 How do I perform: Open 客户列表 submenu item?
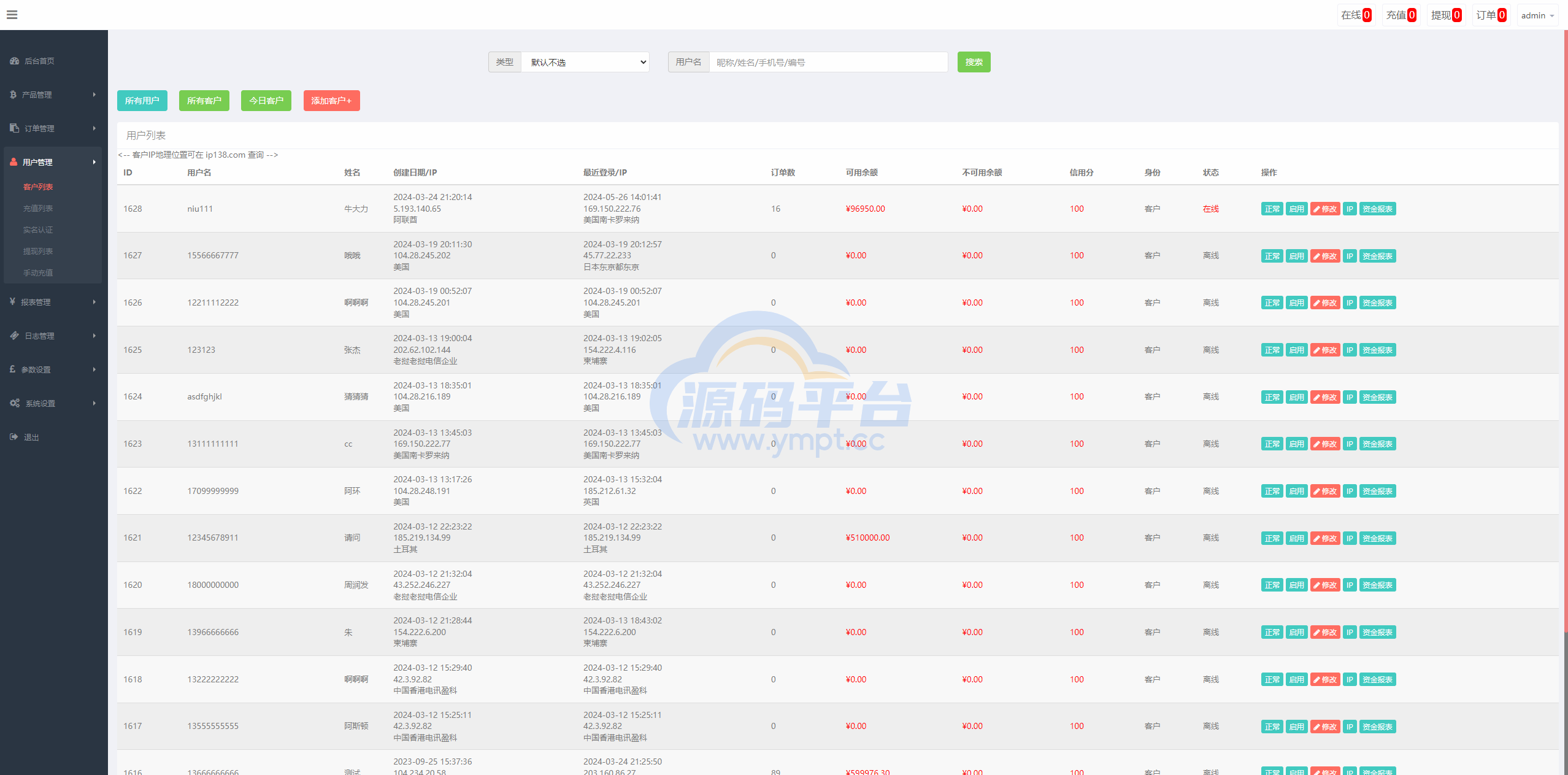coord(38,187)
